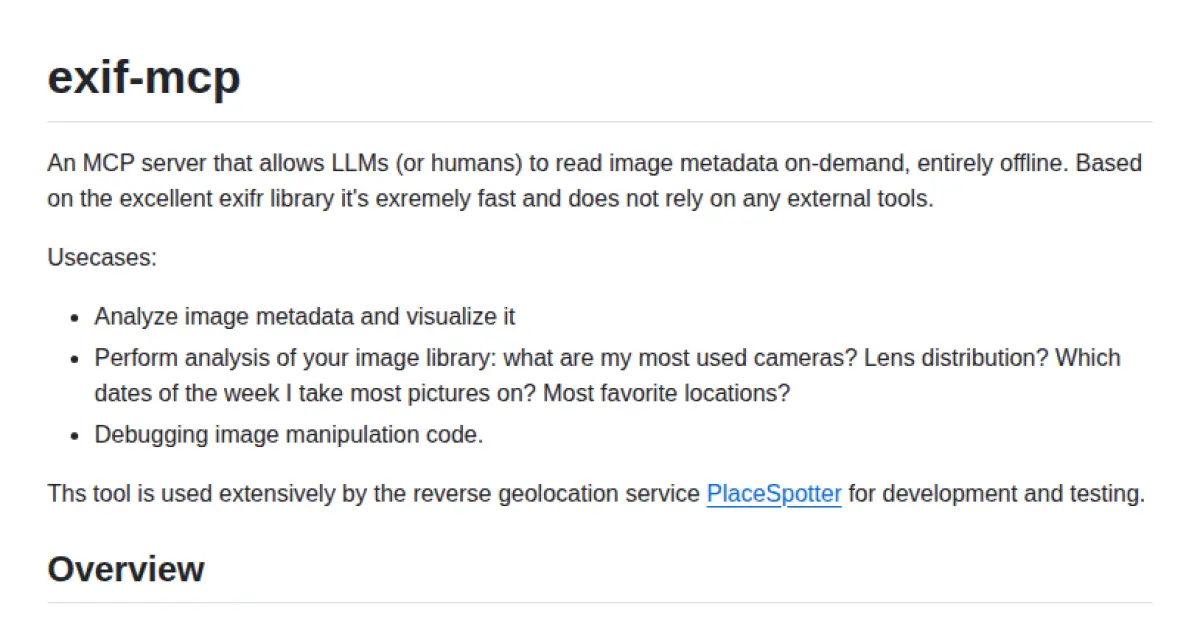Click the exif-mcp page title
The height and width of the screenshot is (630, 1200).
[144, 77]
